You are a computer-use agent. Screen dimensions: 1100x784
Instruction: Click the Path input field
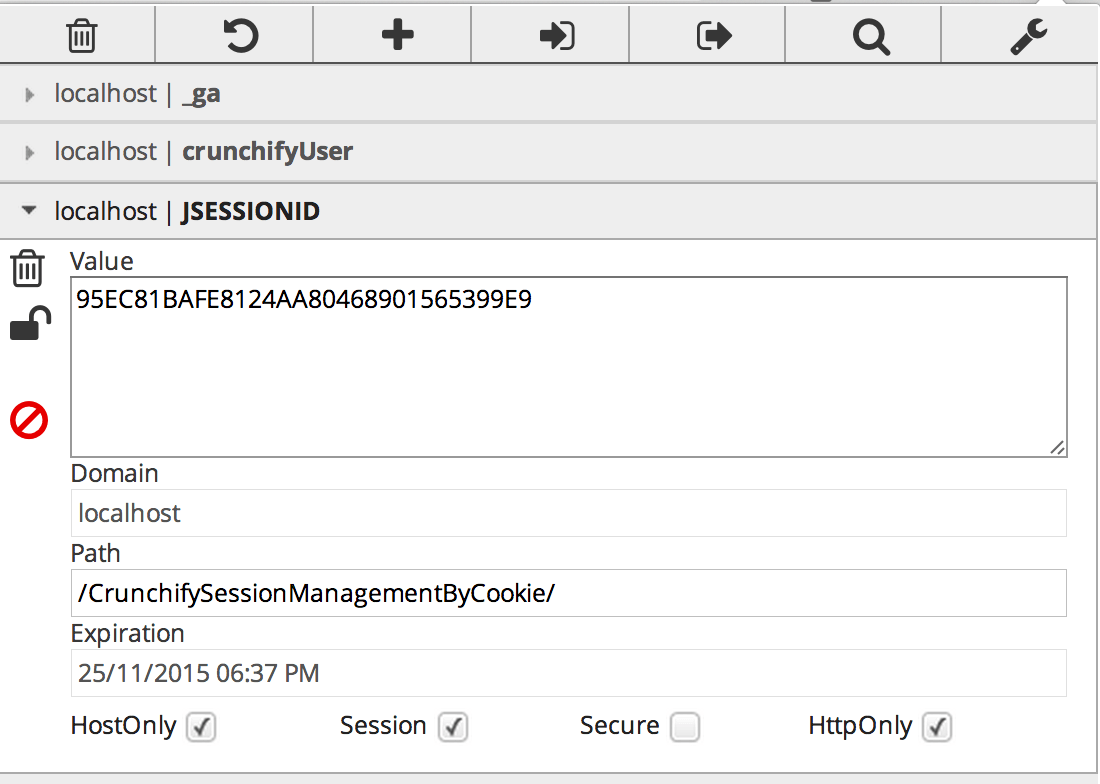click(568, 593)
